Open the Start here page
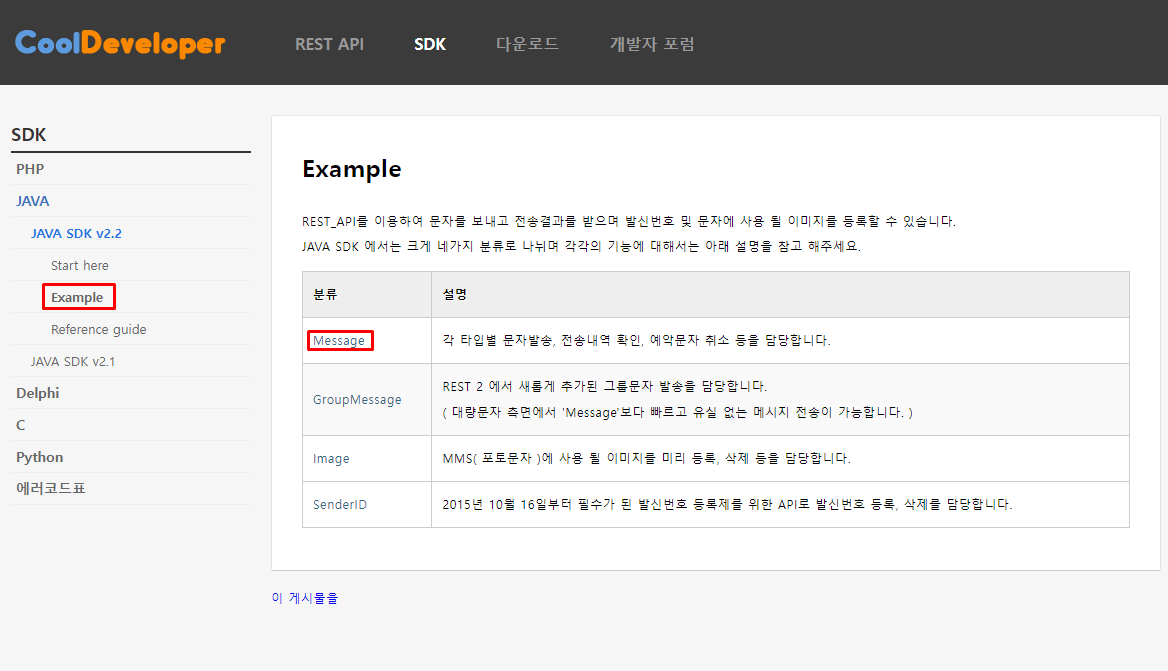Image resolution: width=1168 pixels, height=671 pixels. [x=80, y=265]
